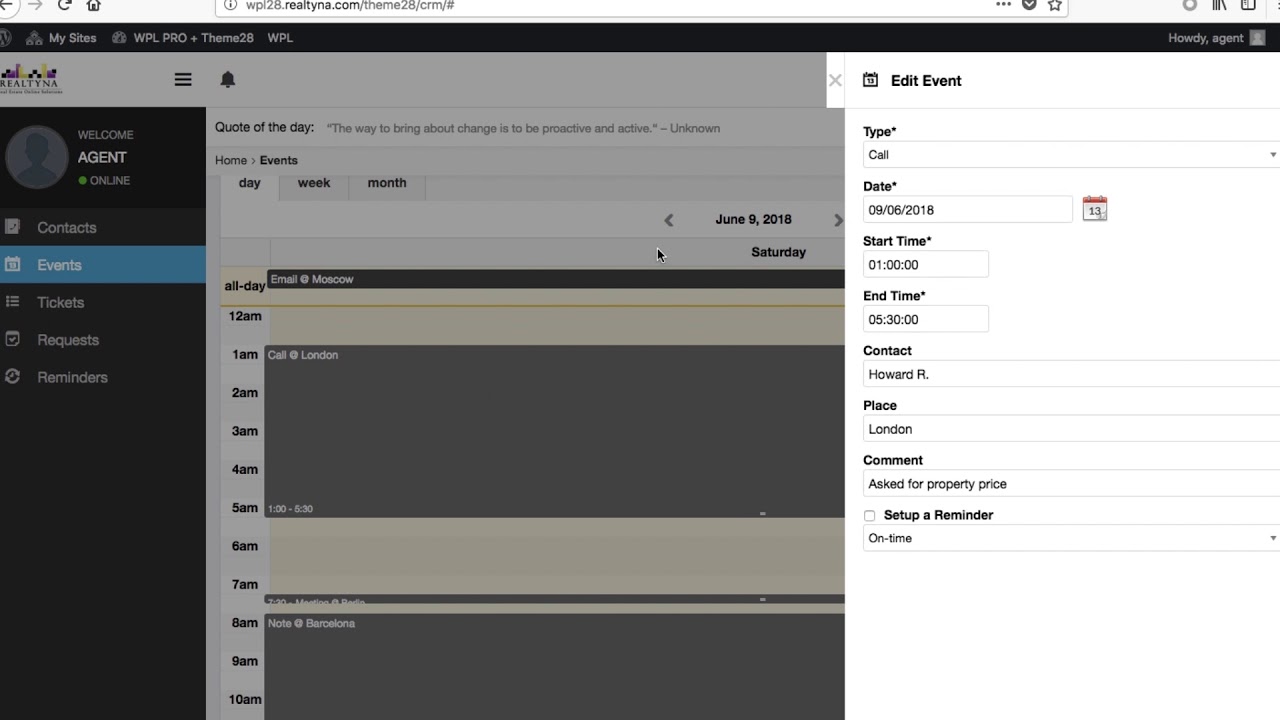The height and width of the screenshot is (720, 1280).
Task: Click the Comment field
Action: coord(1071,484)
